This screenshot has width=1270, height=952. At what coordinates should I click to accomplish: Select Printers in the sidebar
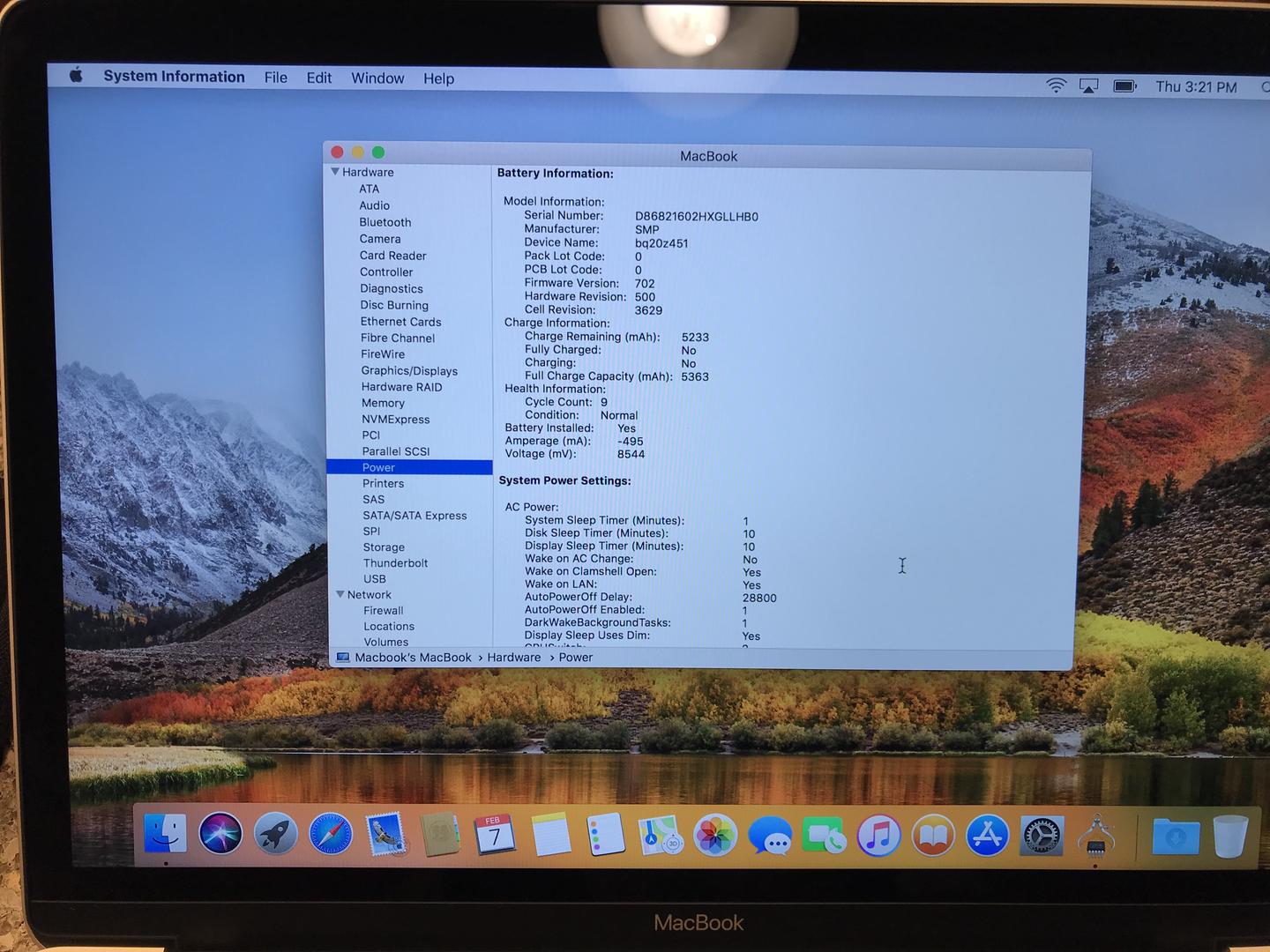pyautogui.click(x=383, y=483)
